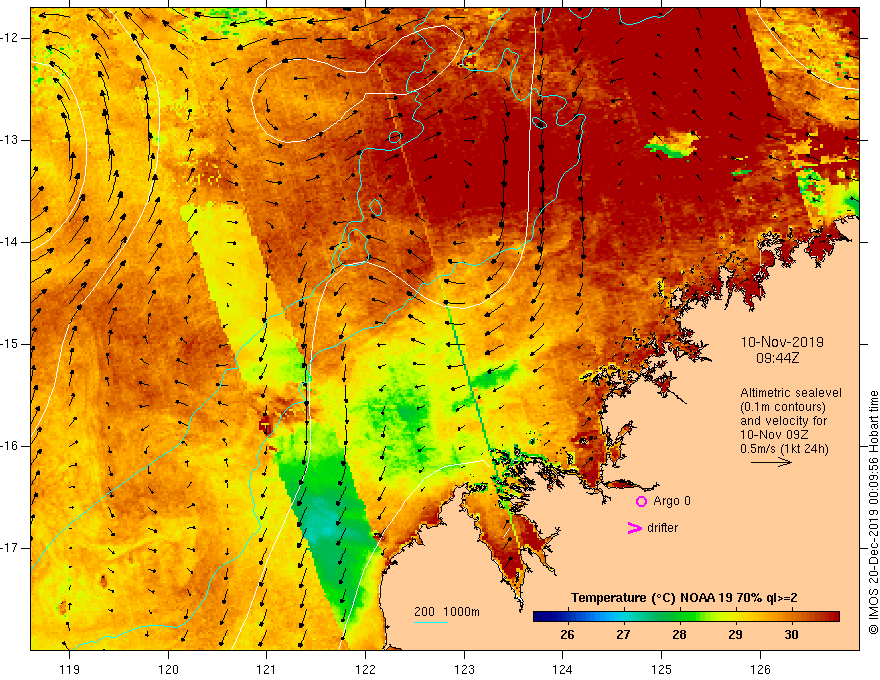
Task: Click the 30 label under the color bar
Action: pos(791,635)
